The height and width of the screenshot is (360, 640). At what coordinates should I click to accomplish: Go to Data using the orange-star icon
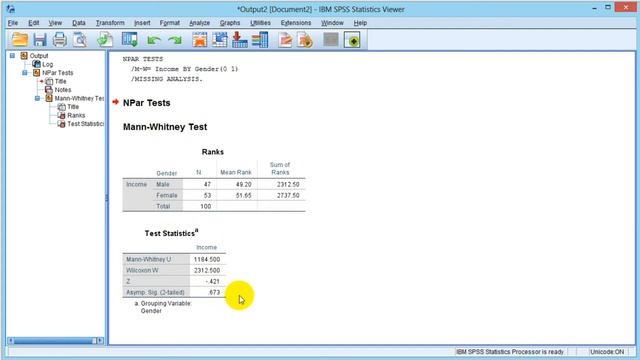(x=200, y=40)
